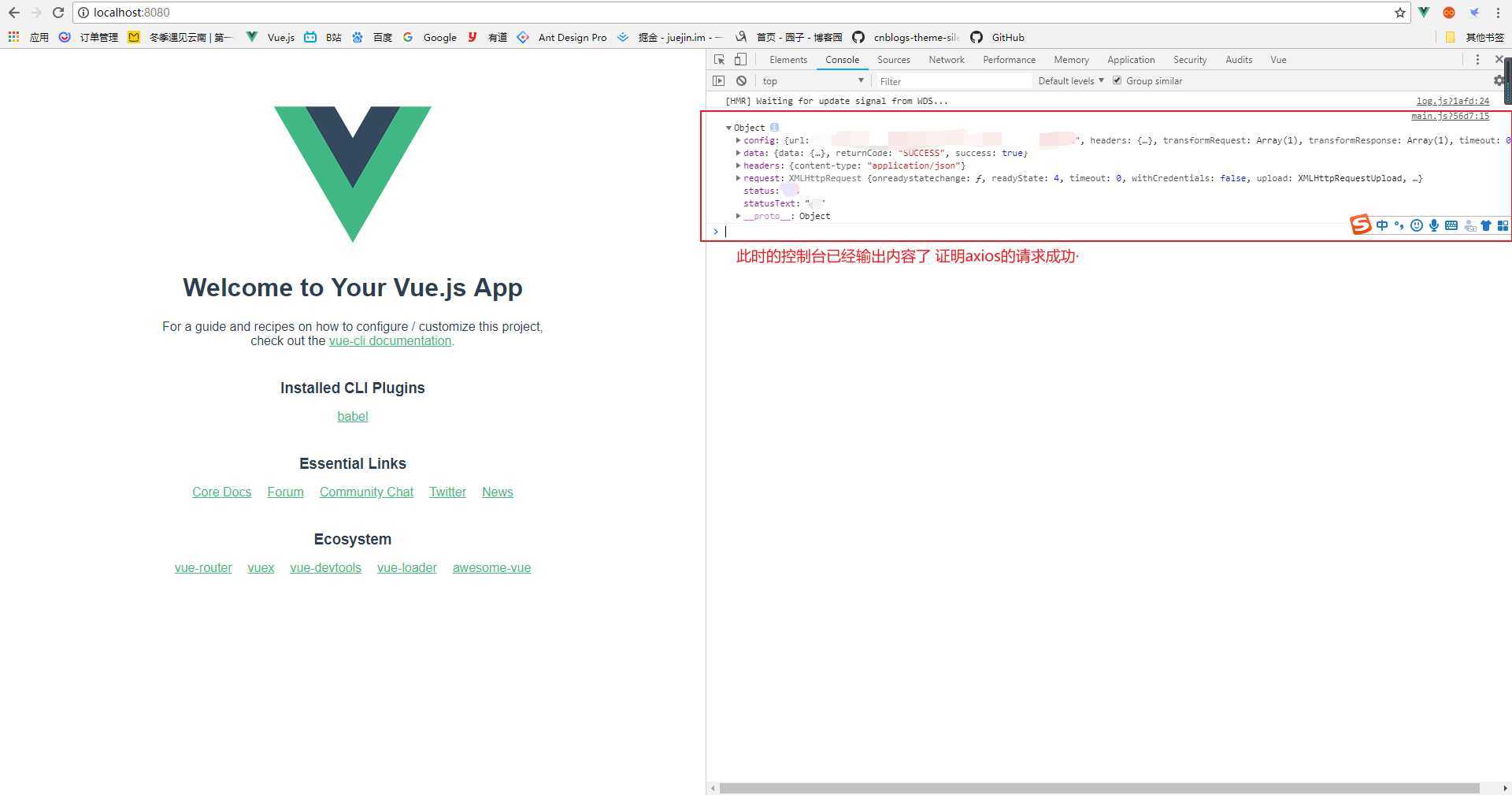The width and height of the screenshot is (1512, 795).
Task: Switch to the Sources tab
Action: (x=894, y=60)
